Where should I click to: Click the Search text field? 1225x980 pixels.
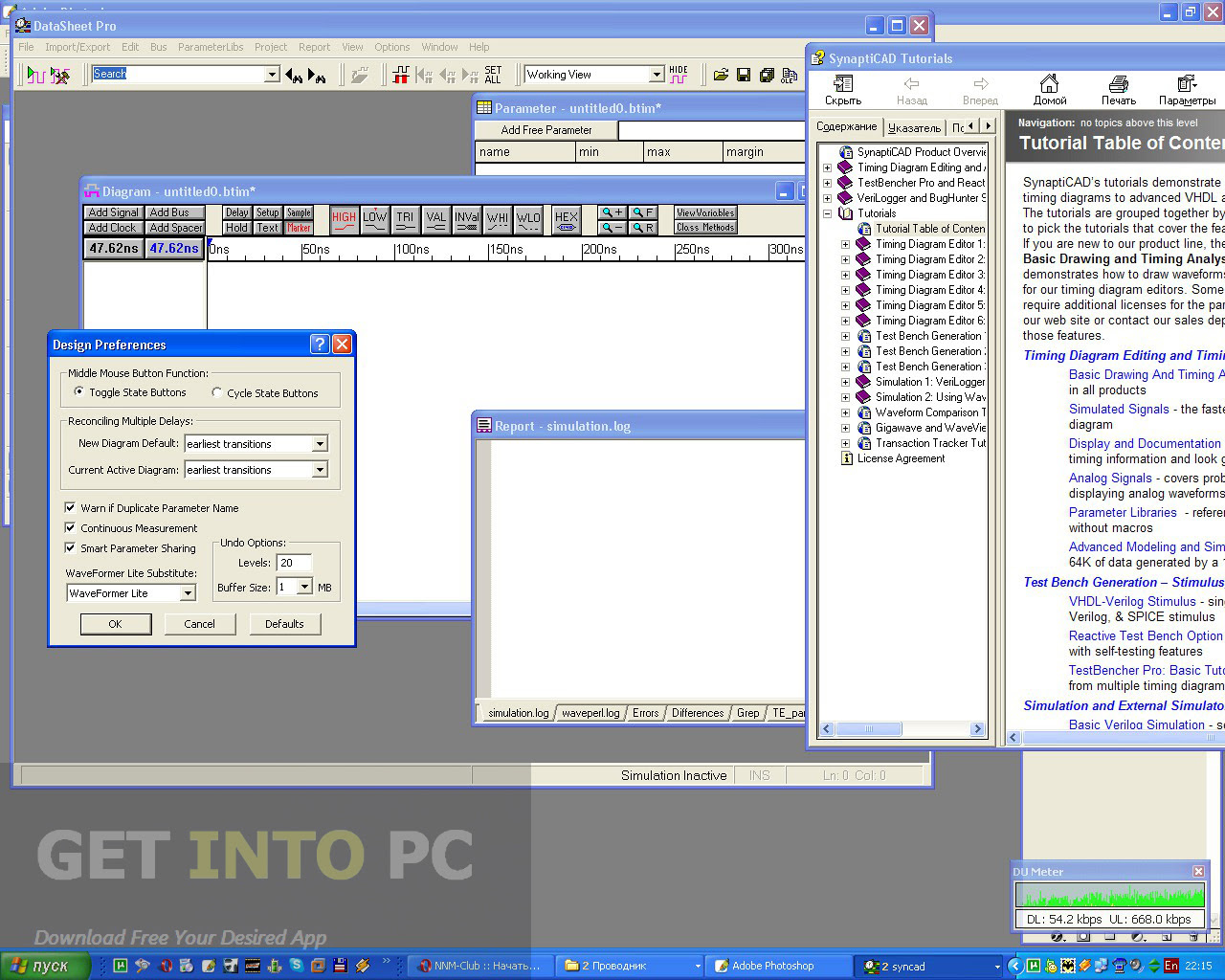(x=178, y=74)
